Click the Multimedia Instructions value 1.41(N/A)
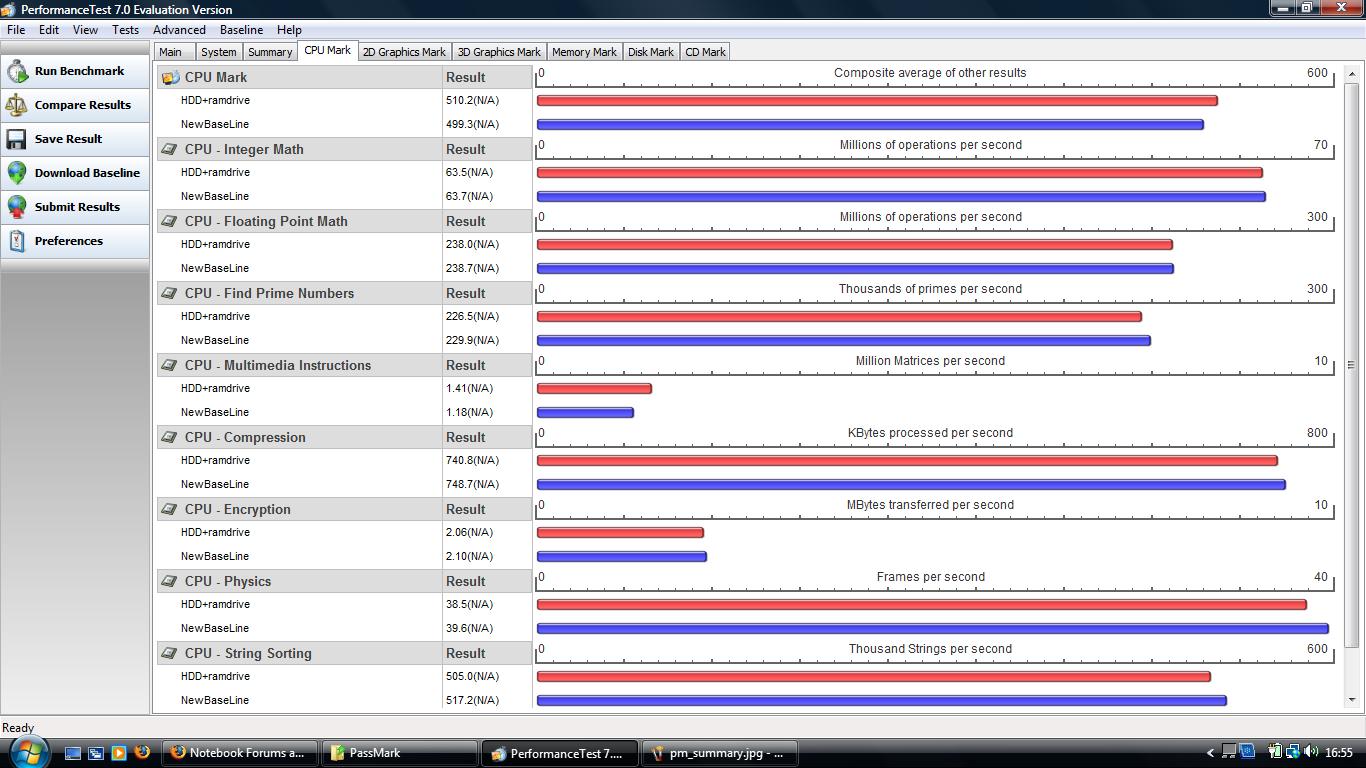Image resolution: width=1366 pixels, height=768 pixels. [469, 388]
